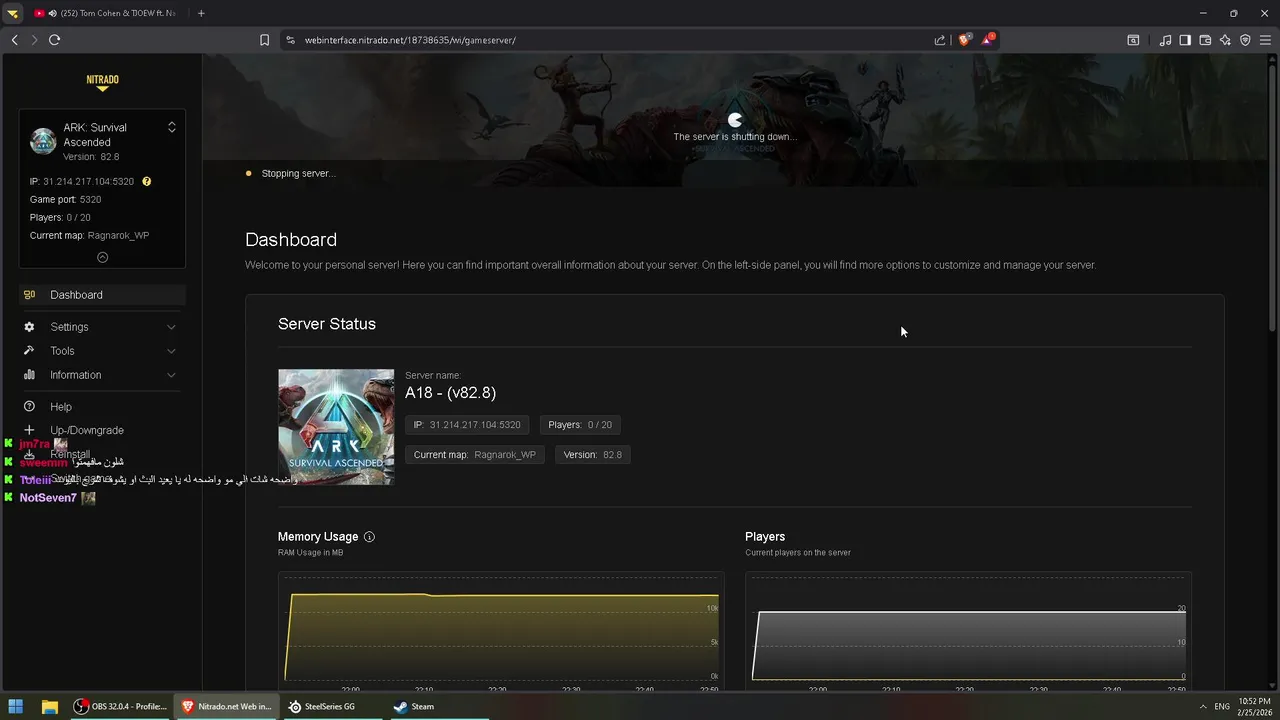Viewport: 1280px width, 720px height.
Task: Open a new browser tab
Action: pyautogui.click(x=201, y=13)
